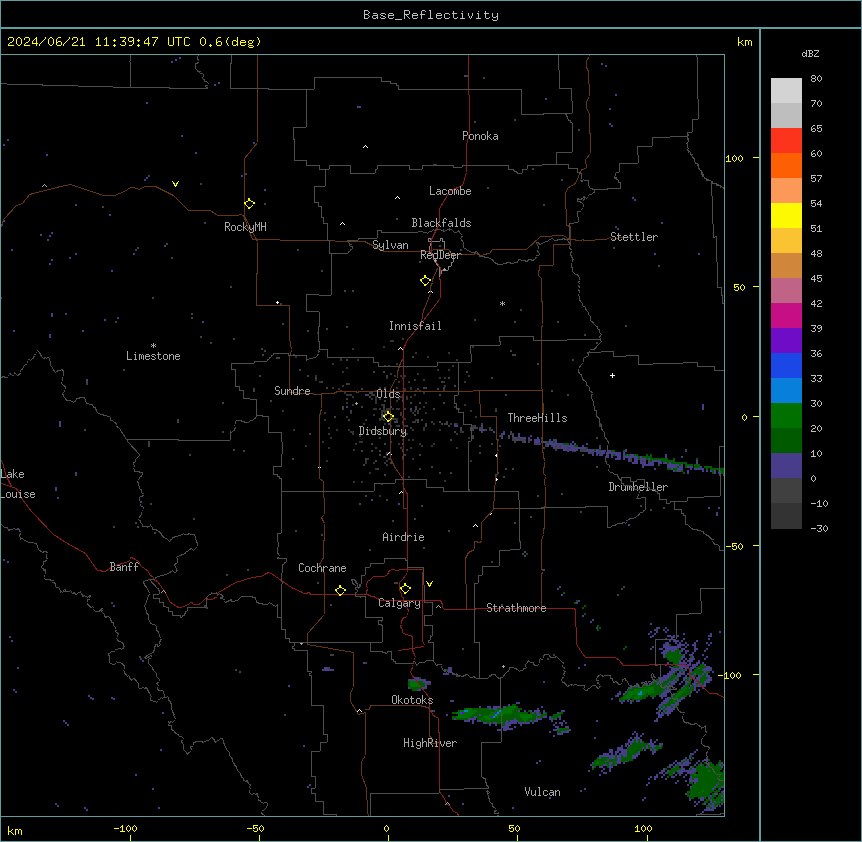Click the Calgary city label
Image resolution: width=862 pixels, height=842 pixels.
pos(400,603)
